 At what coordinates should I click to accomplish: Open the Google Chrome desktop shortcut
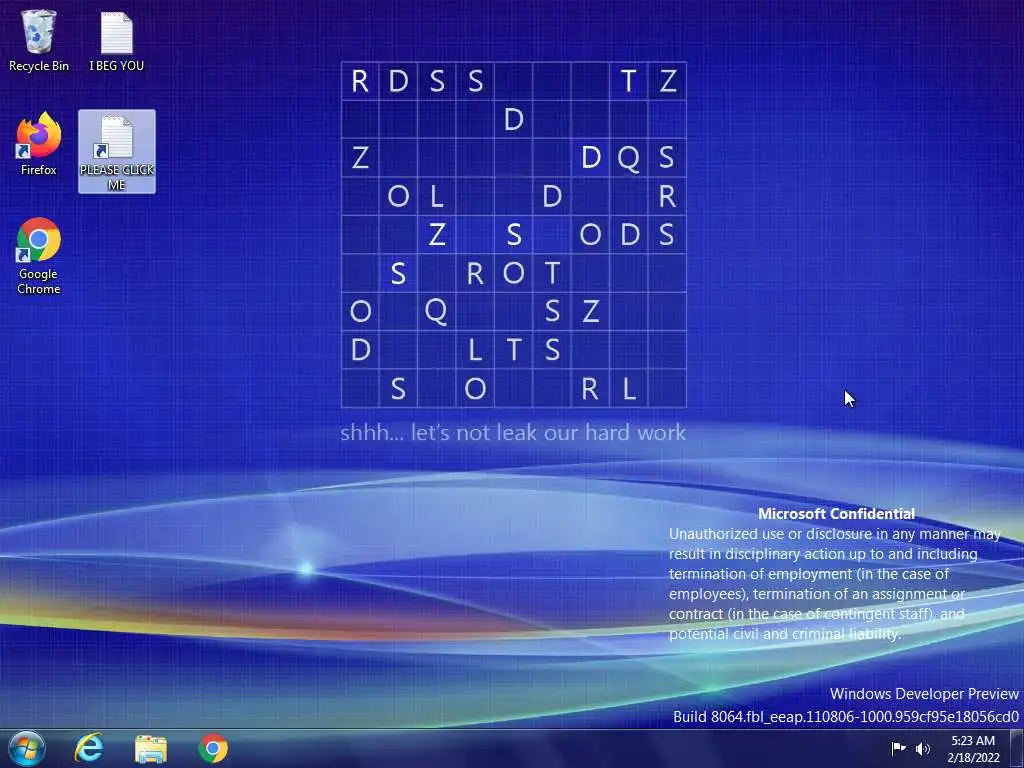tap(39, 256)
